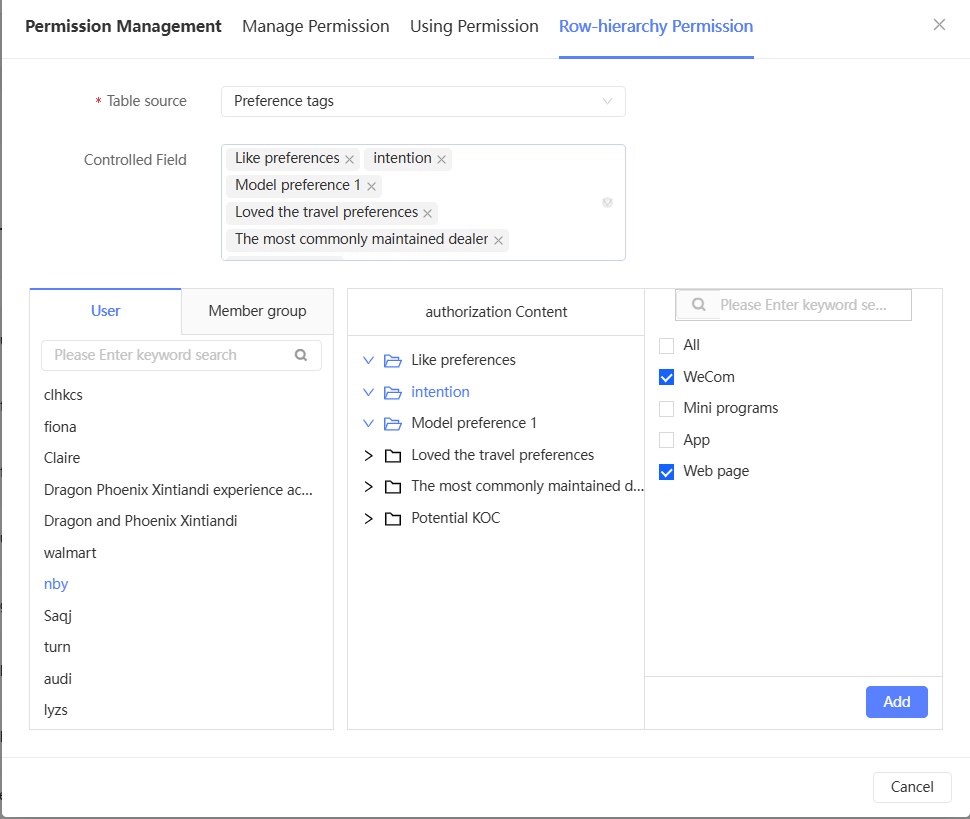This screenshot has width=970, height=819.
Task: Click the open folder icon beside 'intention'
Action: 393,392
